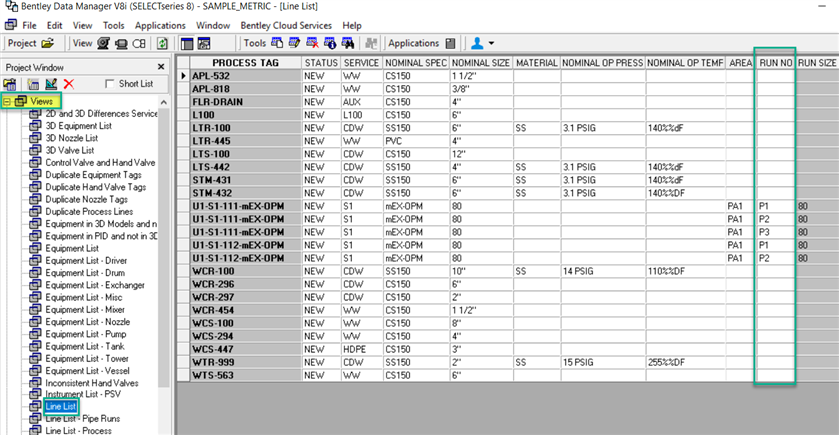Click the P3 run number cell
Image resolution: width=839 pixels, height=435 pixels.
coord(775,232)
